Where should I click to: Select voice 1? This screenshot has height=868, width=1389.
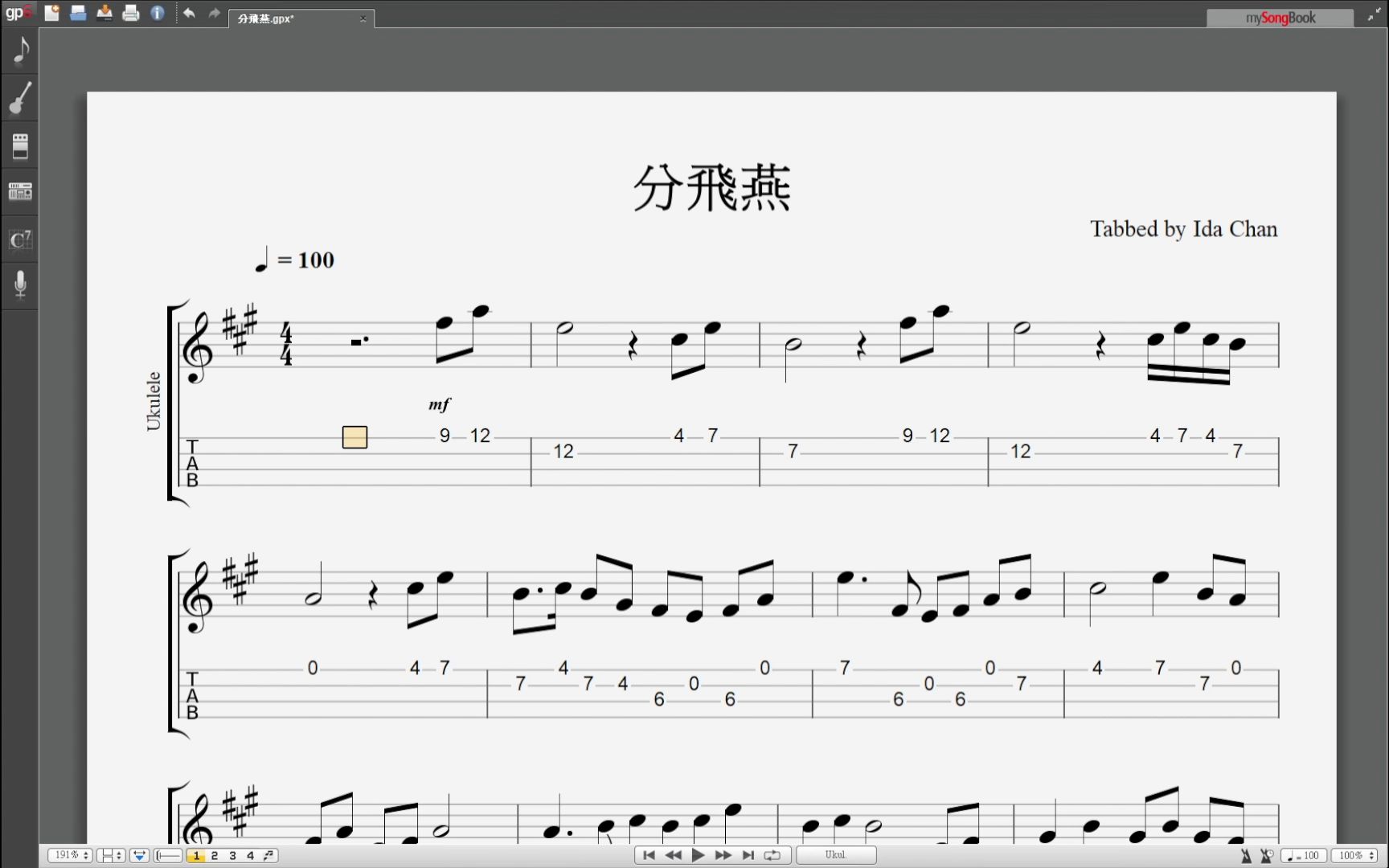pyautogui.click(x=196, y=856)
